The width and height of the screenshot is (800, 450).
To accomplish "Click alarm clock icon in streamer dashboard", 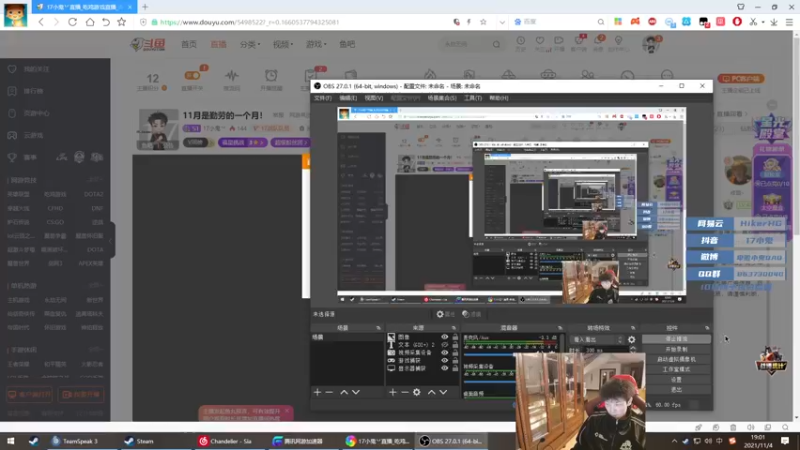I will tap(271, 76).
